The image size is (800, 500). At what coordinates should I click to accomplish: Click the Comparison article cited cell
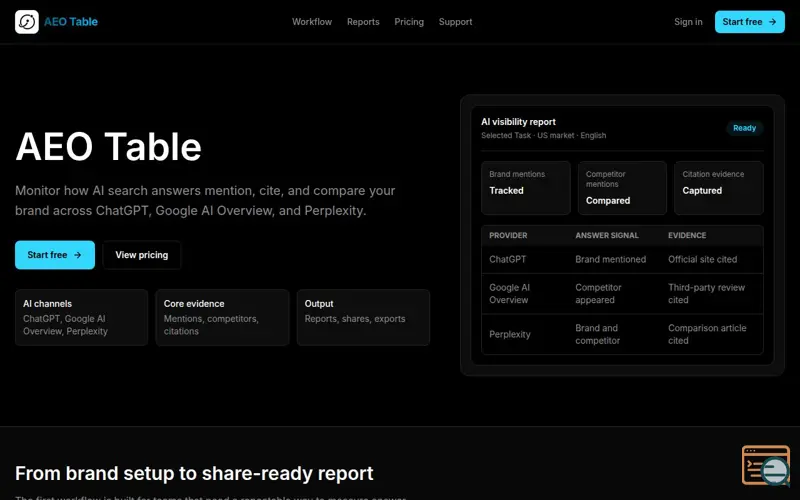click(x=707, y=334)
